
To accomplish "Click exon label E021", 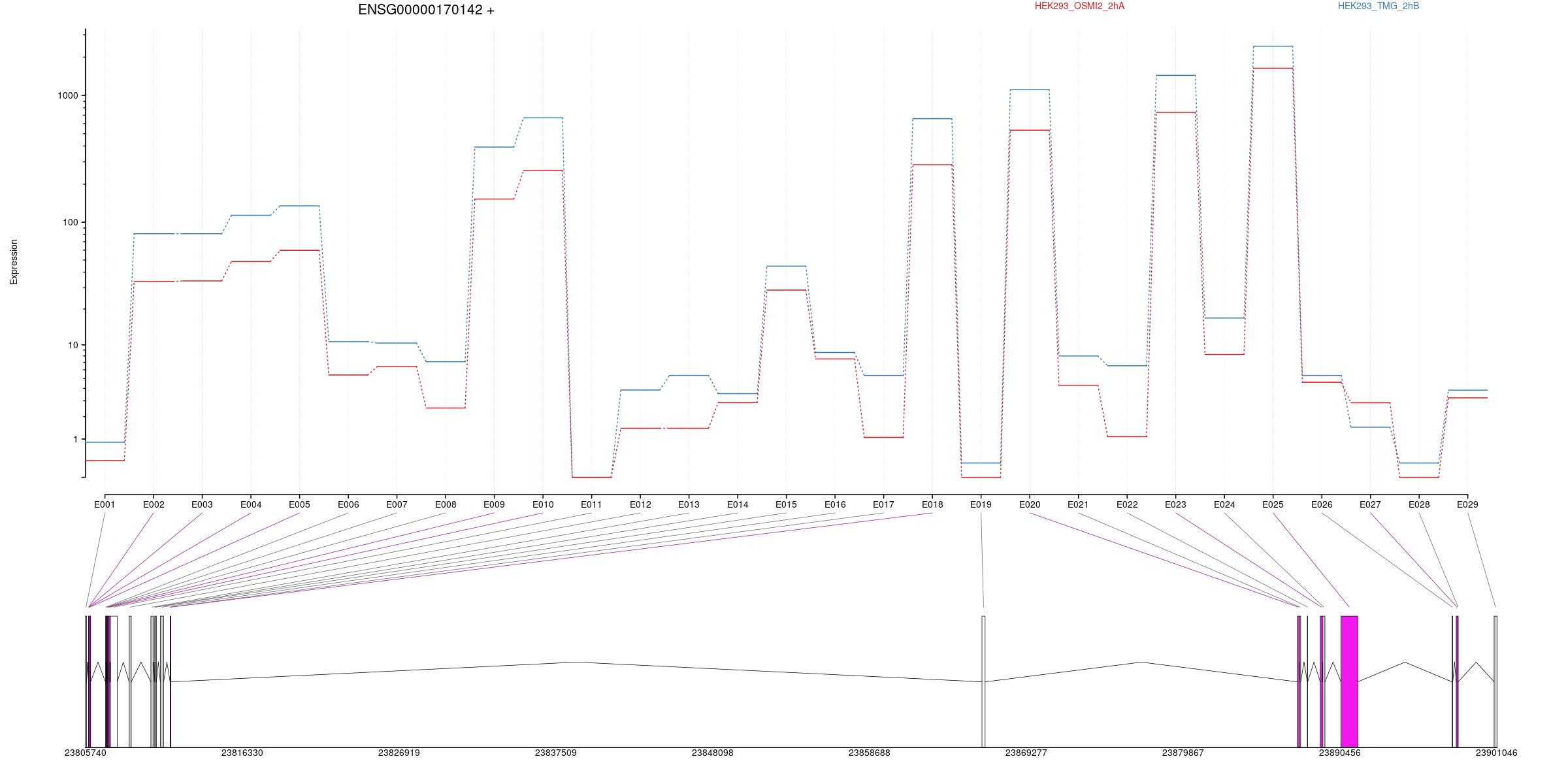I will [x=1078, y=504].
